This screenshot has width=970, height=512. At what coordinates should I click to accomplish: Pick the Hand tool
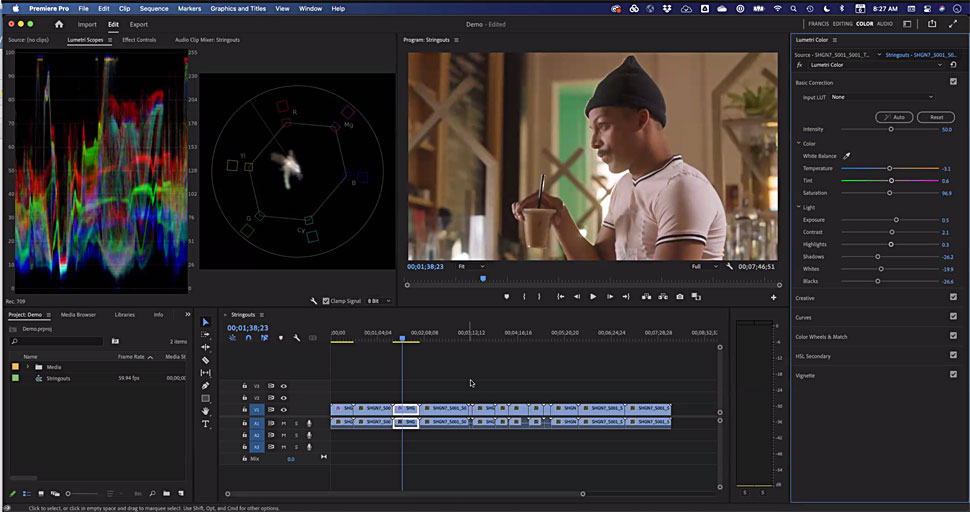tap(206, 411)
